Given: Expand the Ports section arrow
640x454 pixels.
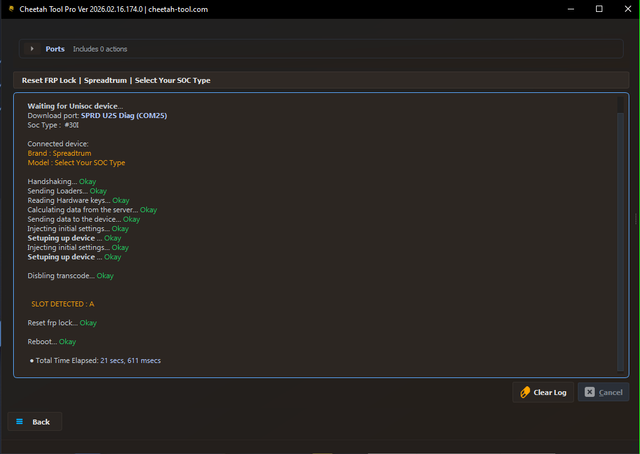Looking at the screenshot, I should (x=32, y=49).
